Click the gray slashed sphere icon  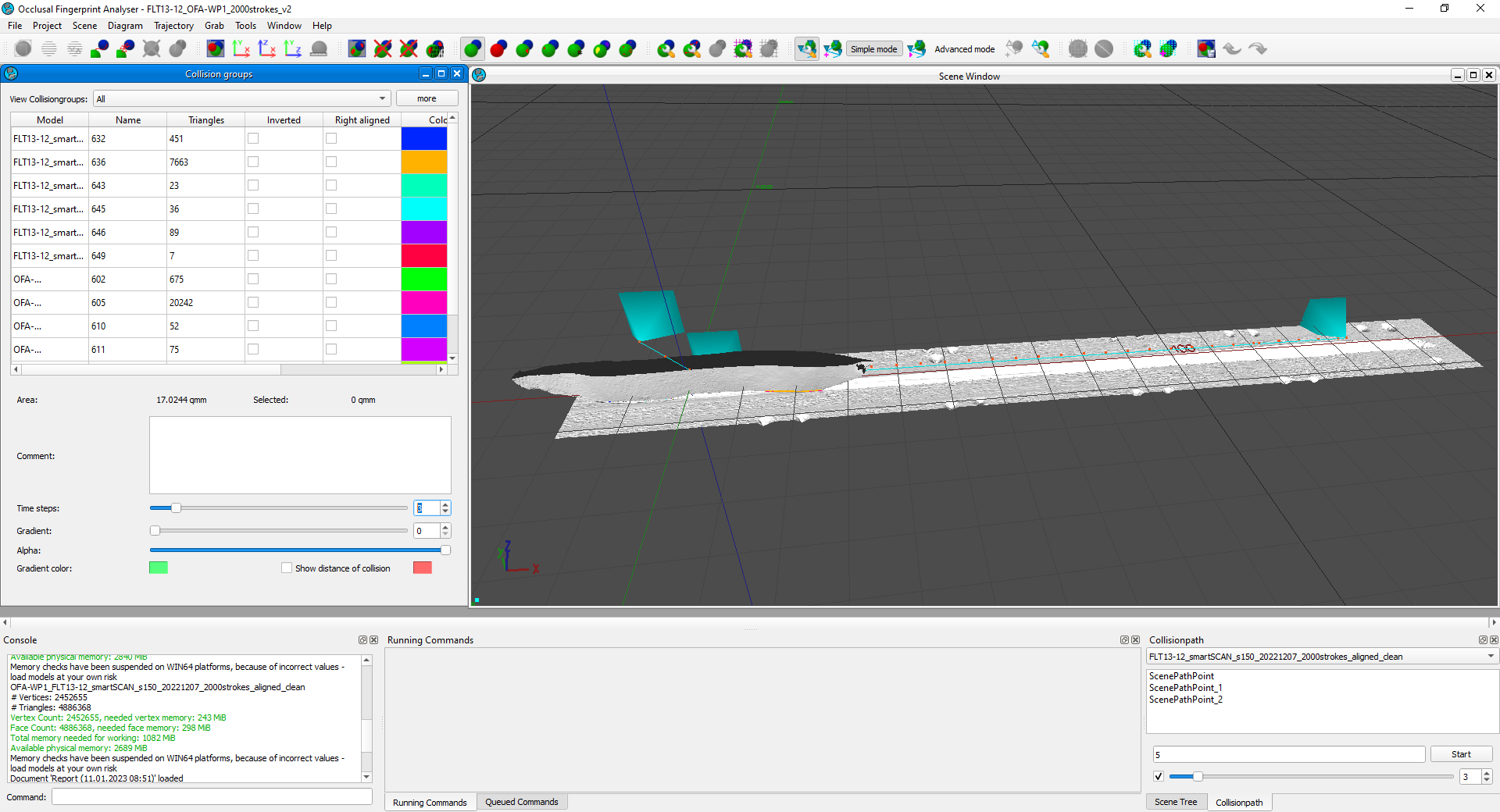1104,49
